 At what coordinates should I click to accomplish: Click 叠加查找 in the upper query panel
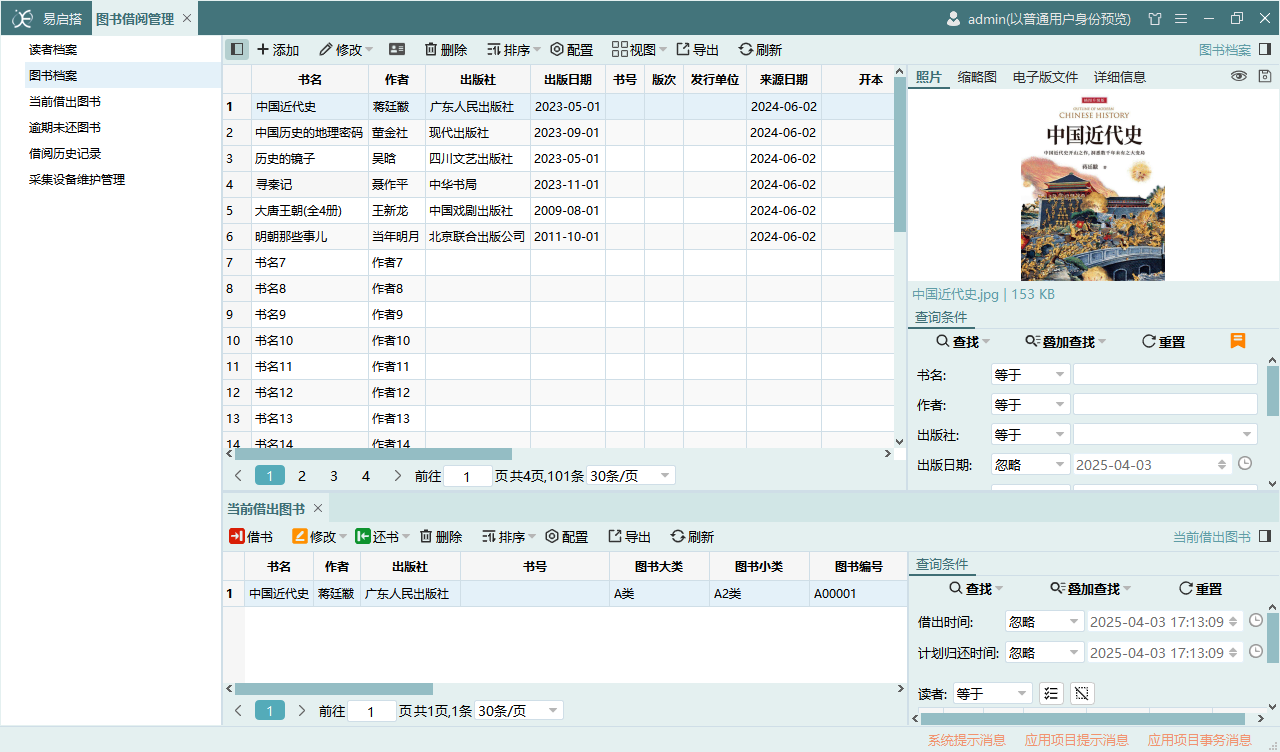pos(1065,341)
